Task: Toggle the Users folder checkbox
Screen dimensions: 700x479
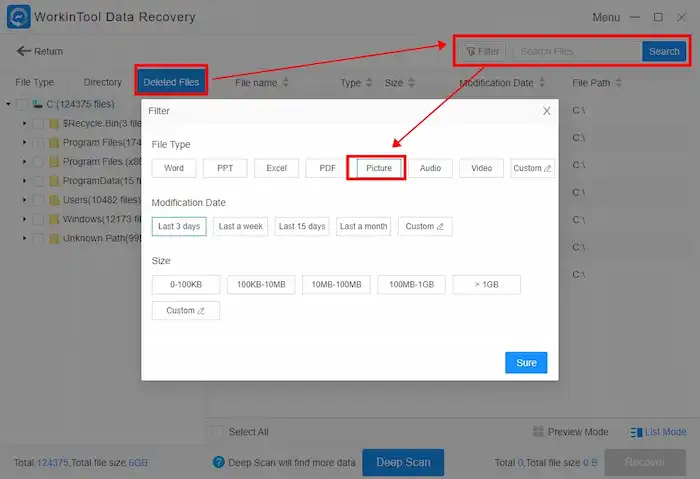Action: coord(38,200)
